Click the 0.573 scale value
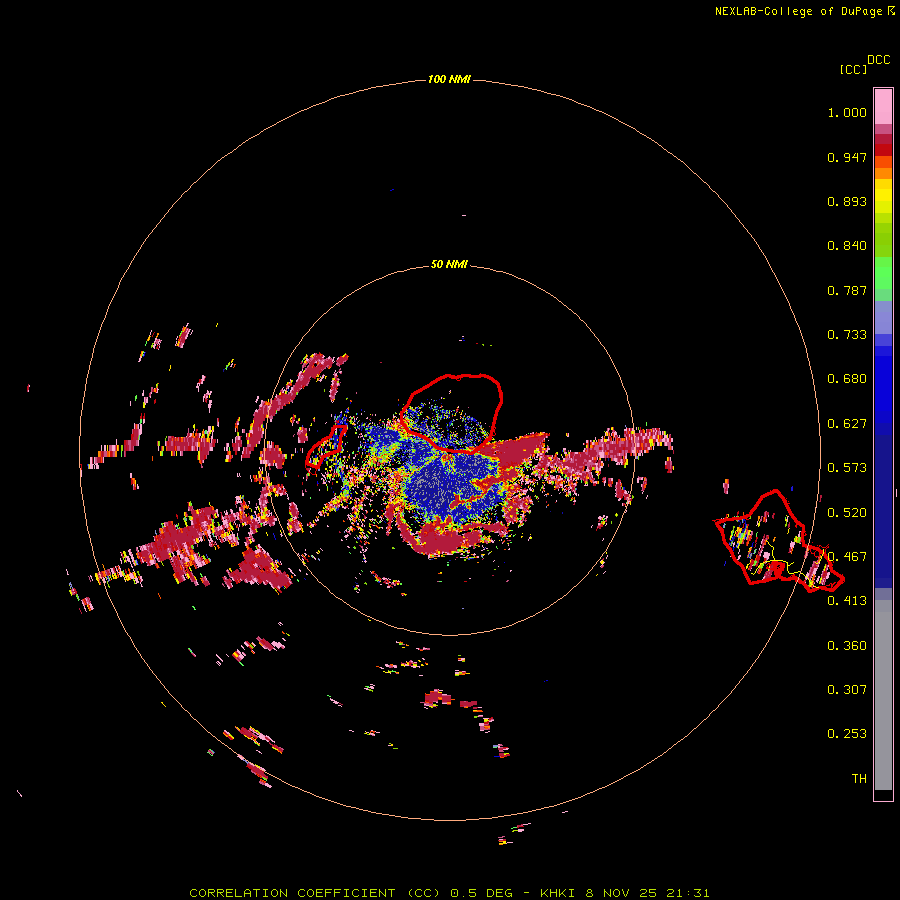Viewport: 900px width, 900px height. 847,468
